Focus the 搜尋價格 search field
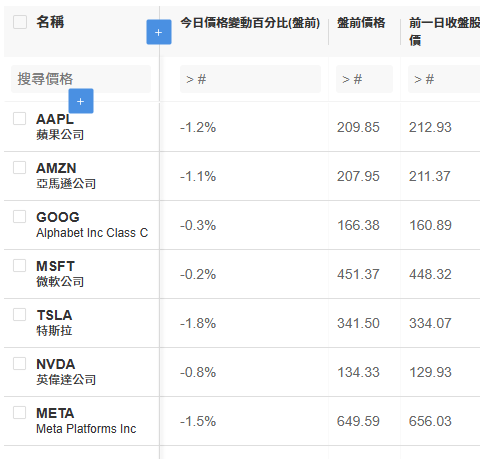The height and width of the screenshot is (459, 480). [x=81, y=79]
